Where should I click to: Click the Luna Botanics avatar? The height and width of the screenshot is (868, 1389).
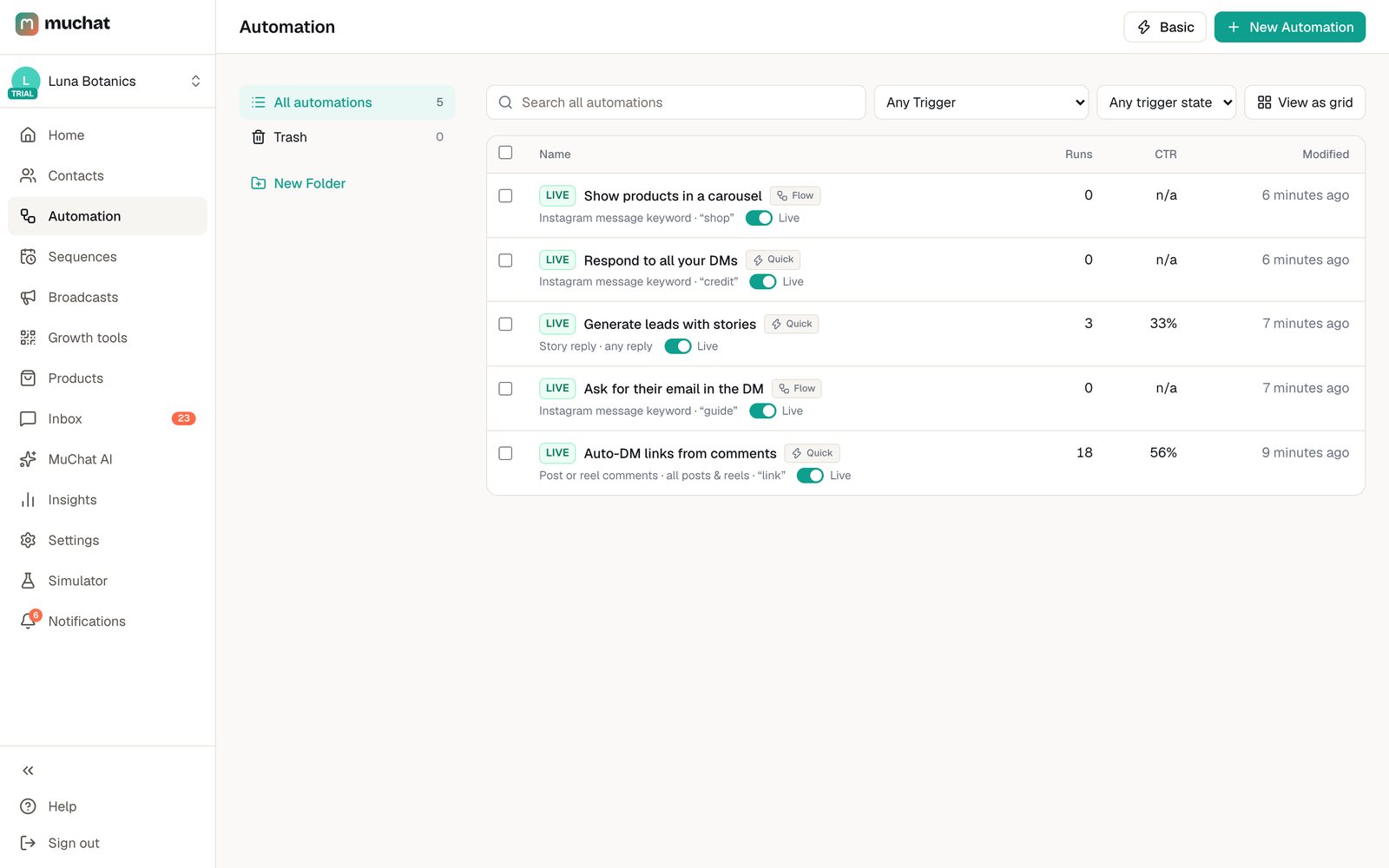25,82
